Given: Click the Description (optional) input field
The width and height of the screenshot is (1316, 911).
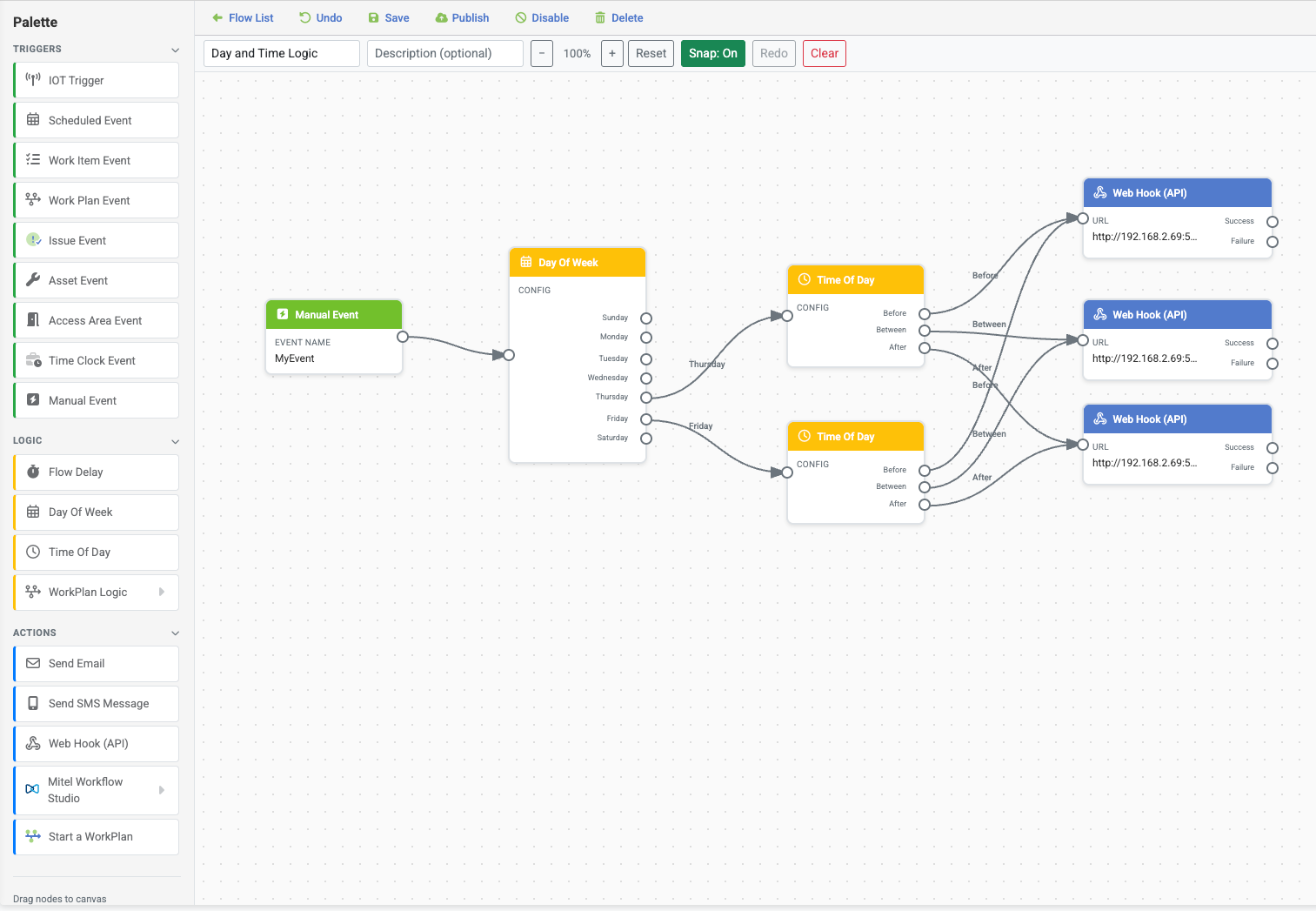Looking at the screenshot, I should 445,53.
